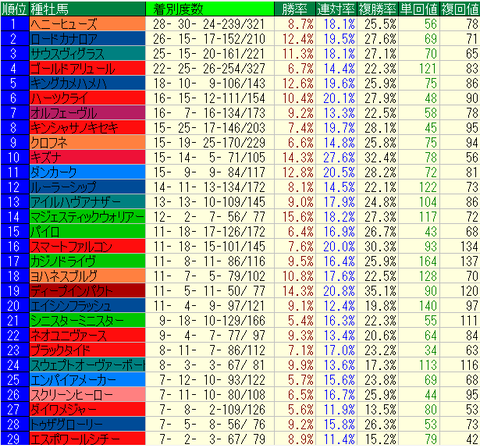Viewport: 480px width, 448px height.
Task: Select the stallion クロフネ
Action: [x=87, y=143]
